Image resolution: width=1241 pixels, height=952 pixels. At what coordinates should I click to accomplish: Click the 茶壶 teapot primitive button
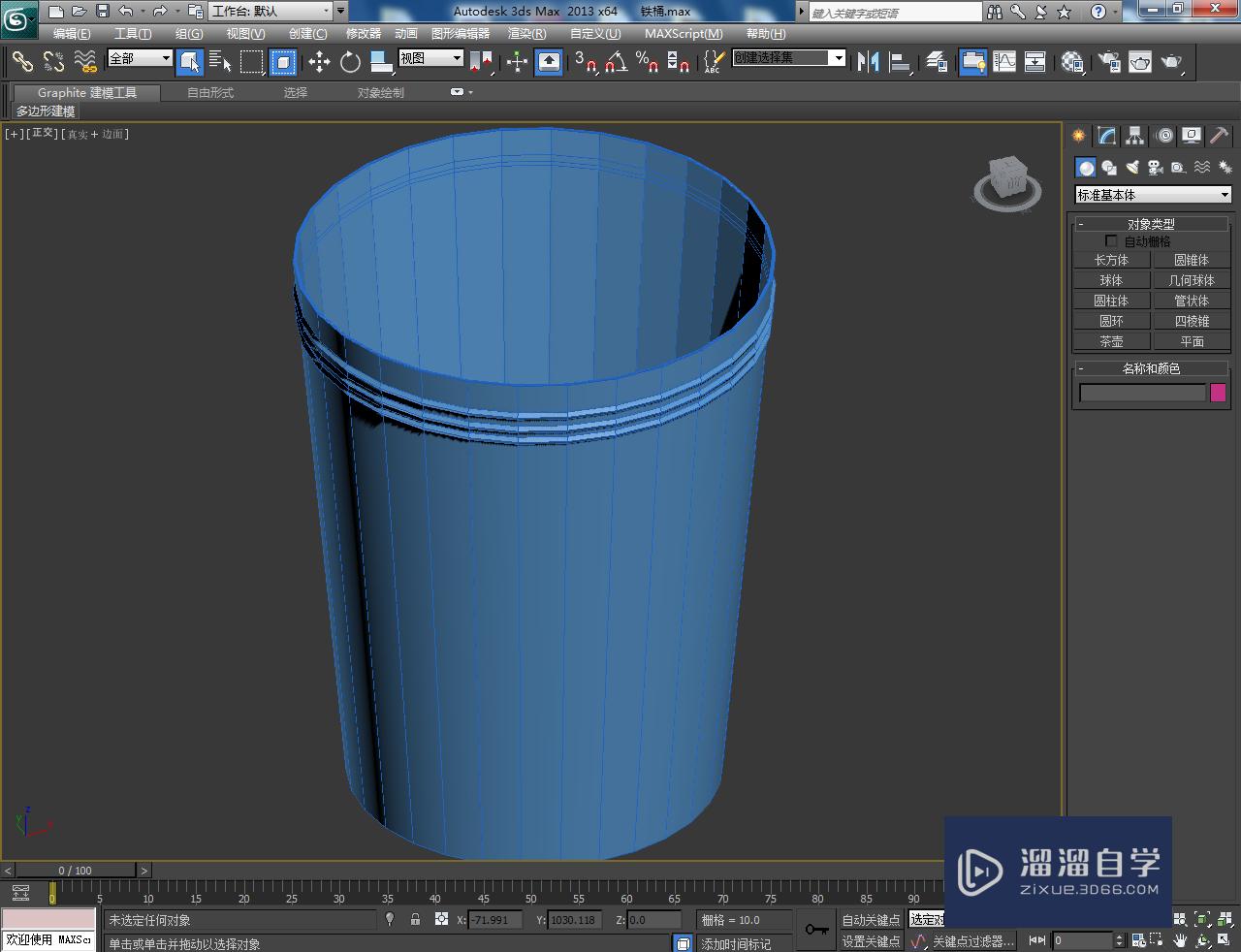tap(1111, 341)
